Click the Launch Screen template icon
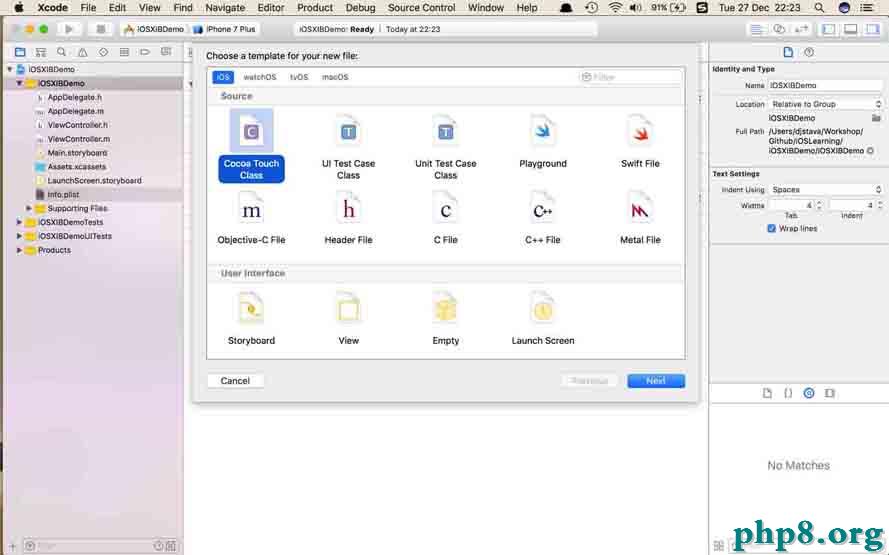Screen dimensions: 889x555 point(543,309)
